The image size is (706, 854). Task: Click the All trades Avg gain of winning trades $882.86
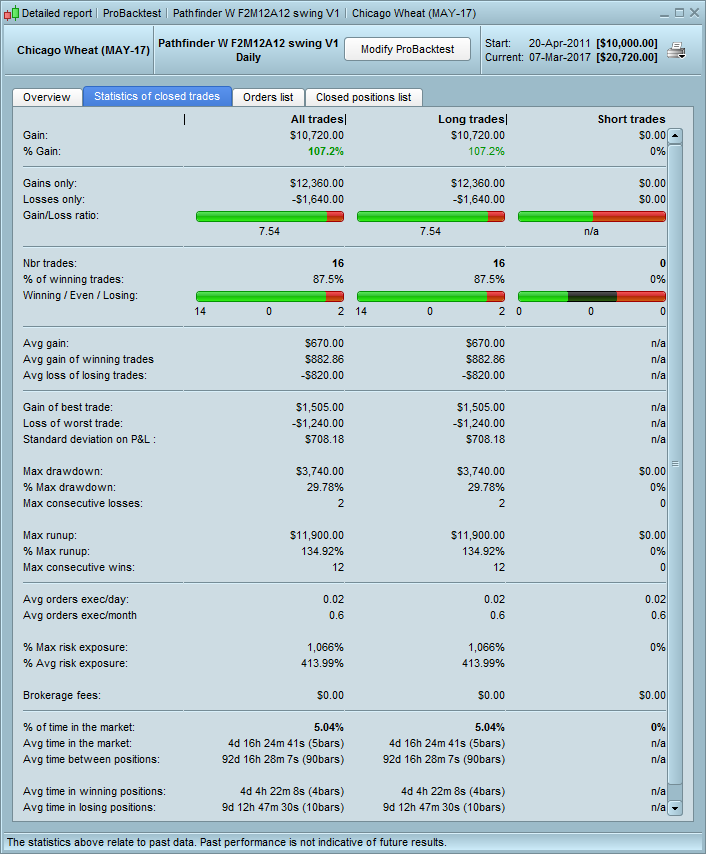click(324, 359)
